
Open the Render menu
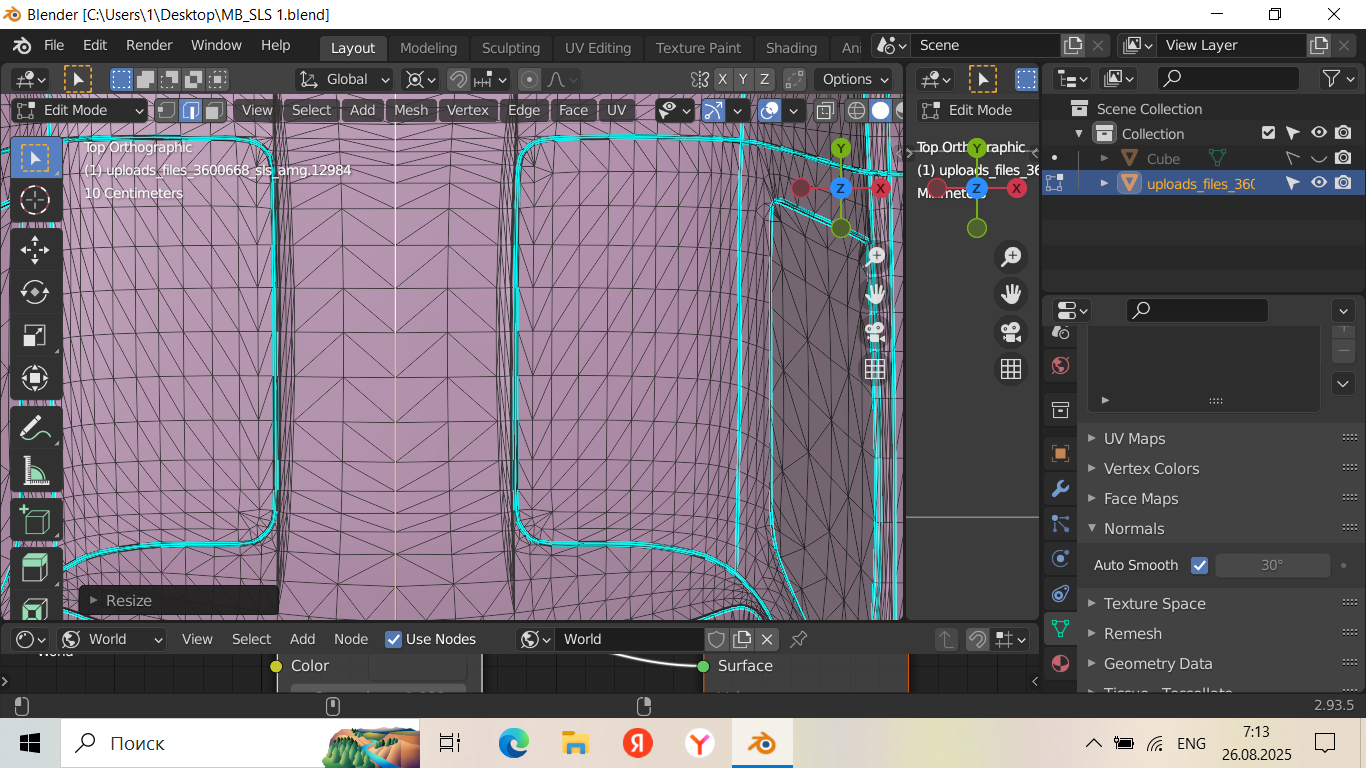[149, 45]
